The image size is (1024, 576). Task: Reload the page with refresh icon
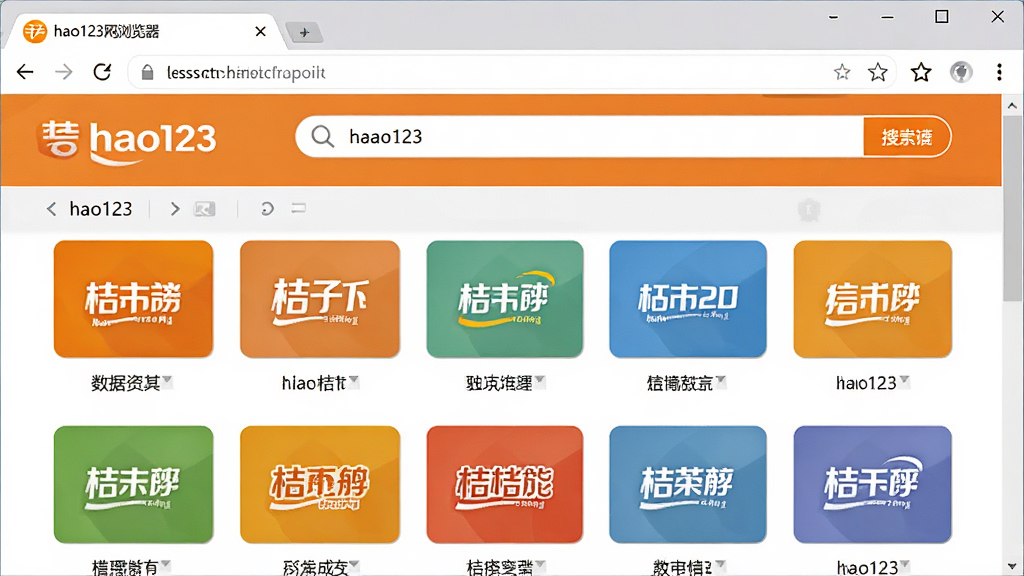pyautogui.click(x=102, y=72)
